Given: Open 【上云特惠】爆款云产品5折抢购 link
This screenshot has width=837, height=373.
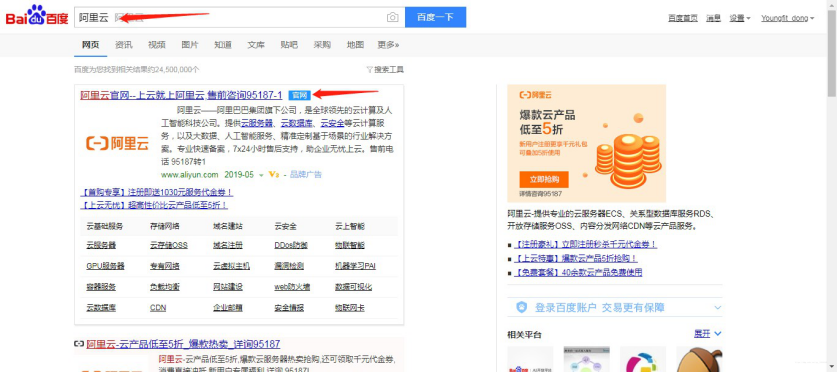Looking at the screenshot, I should click(575, 258).
